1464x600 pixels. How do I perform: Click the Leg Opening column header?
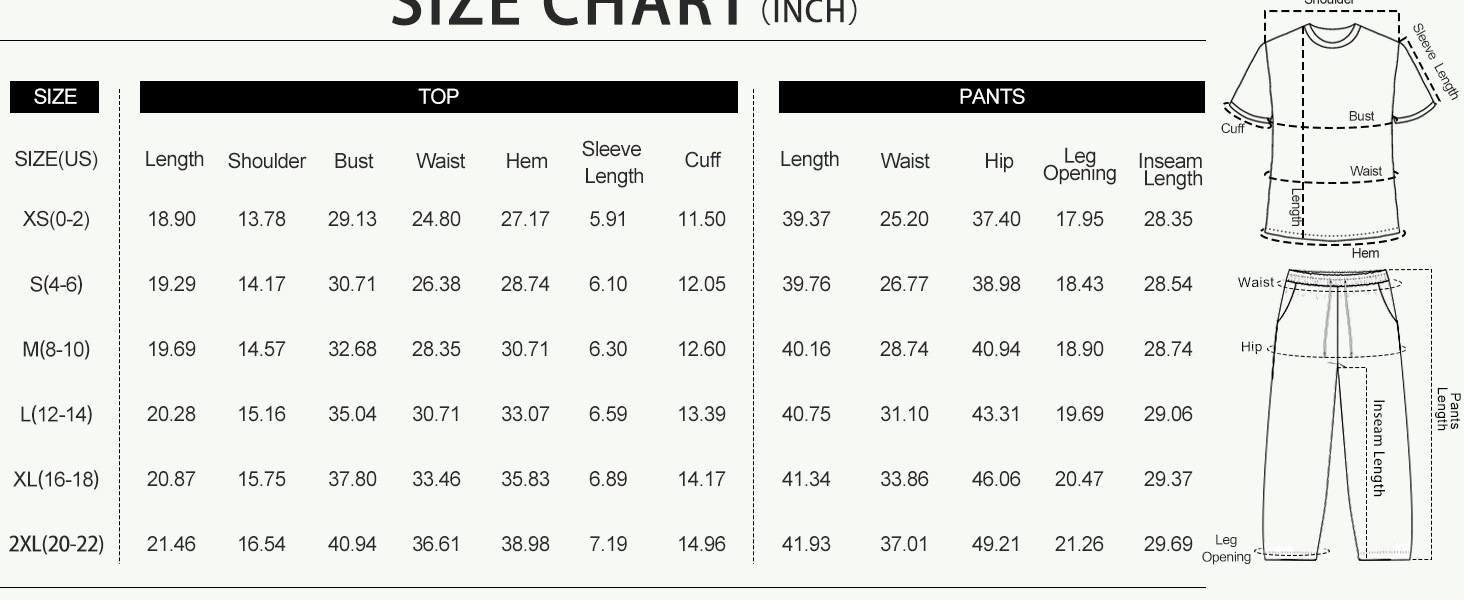pos(1079,165)
